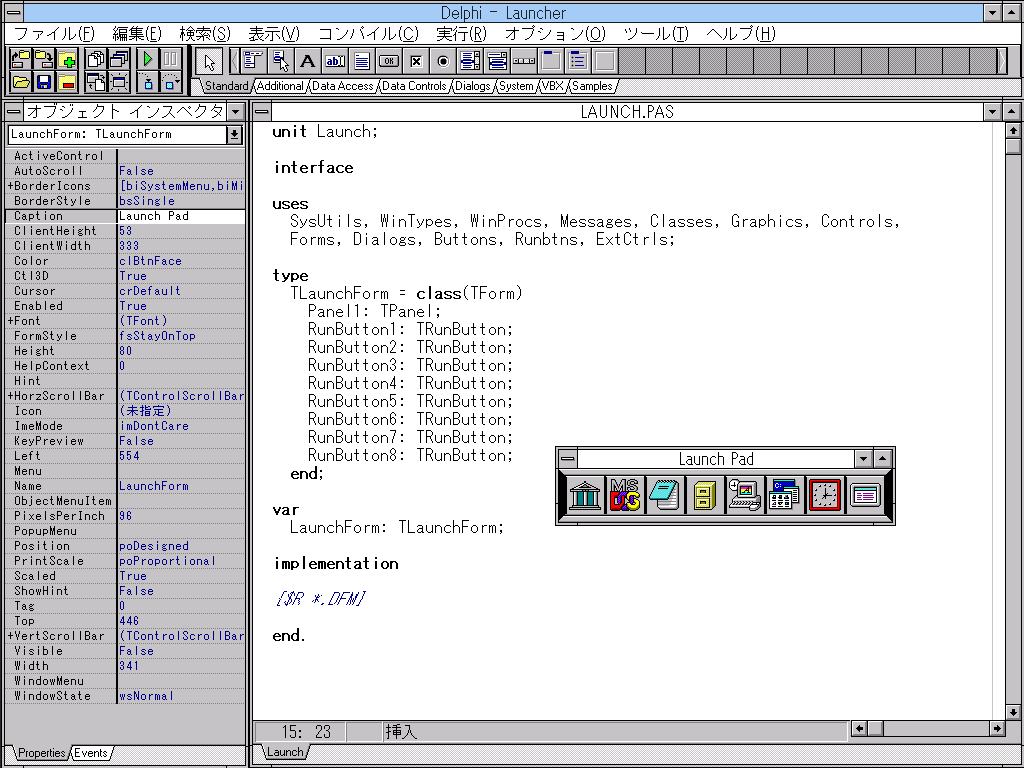Select the Panel palette component

pyautogui.click(x=605, y=61)
